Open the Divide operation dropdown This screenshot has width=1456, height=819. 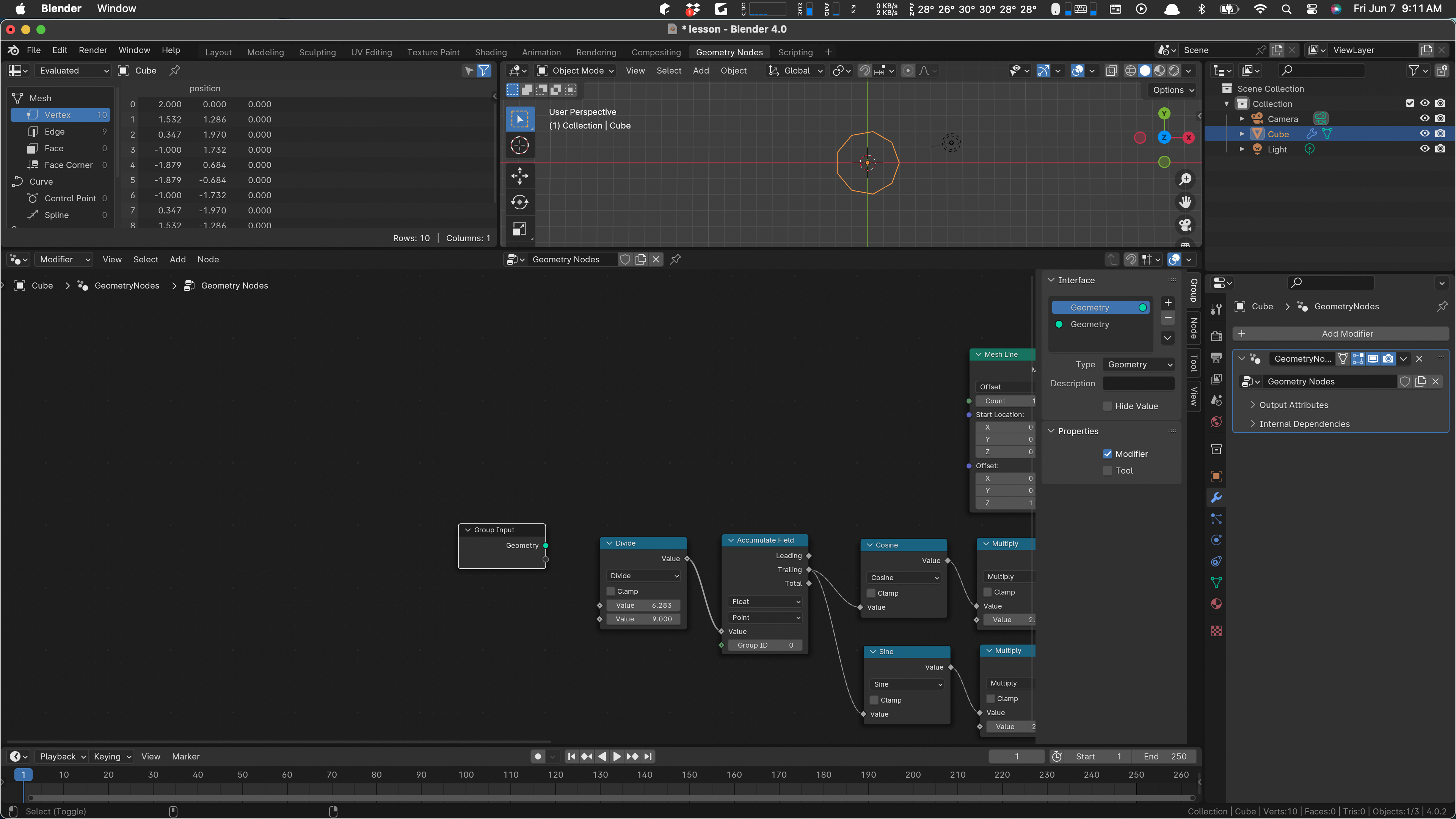coord(643,576)
